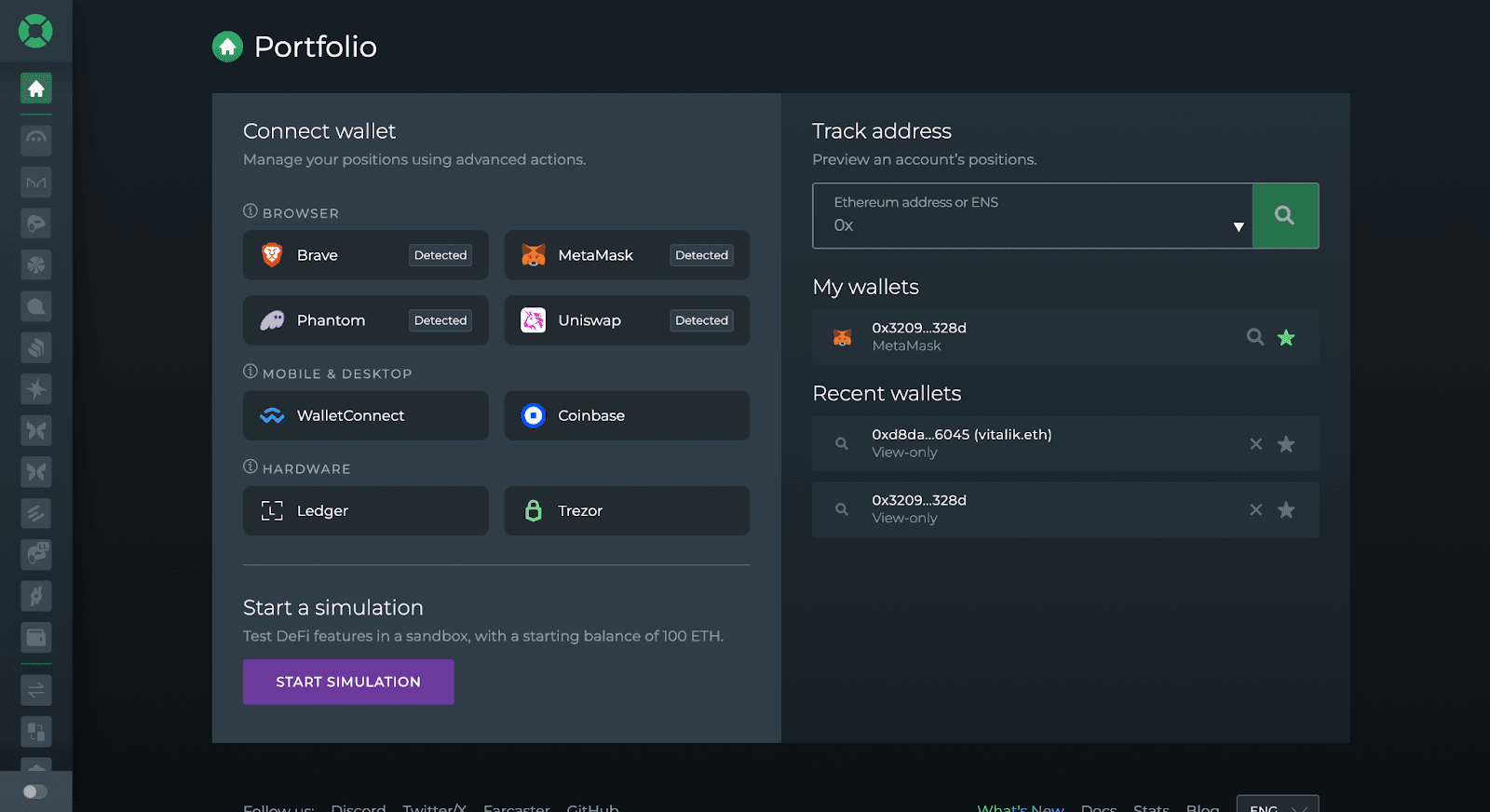
Task: Open the Twitter/X footer link
Action: pyautogui.click(x=434, y=807)
